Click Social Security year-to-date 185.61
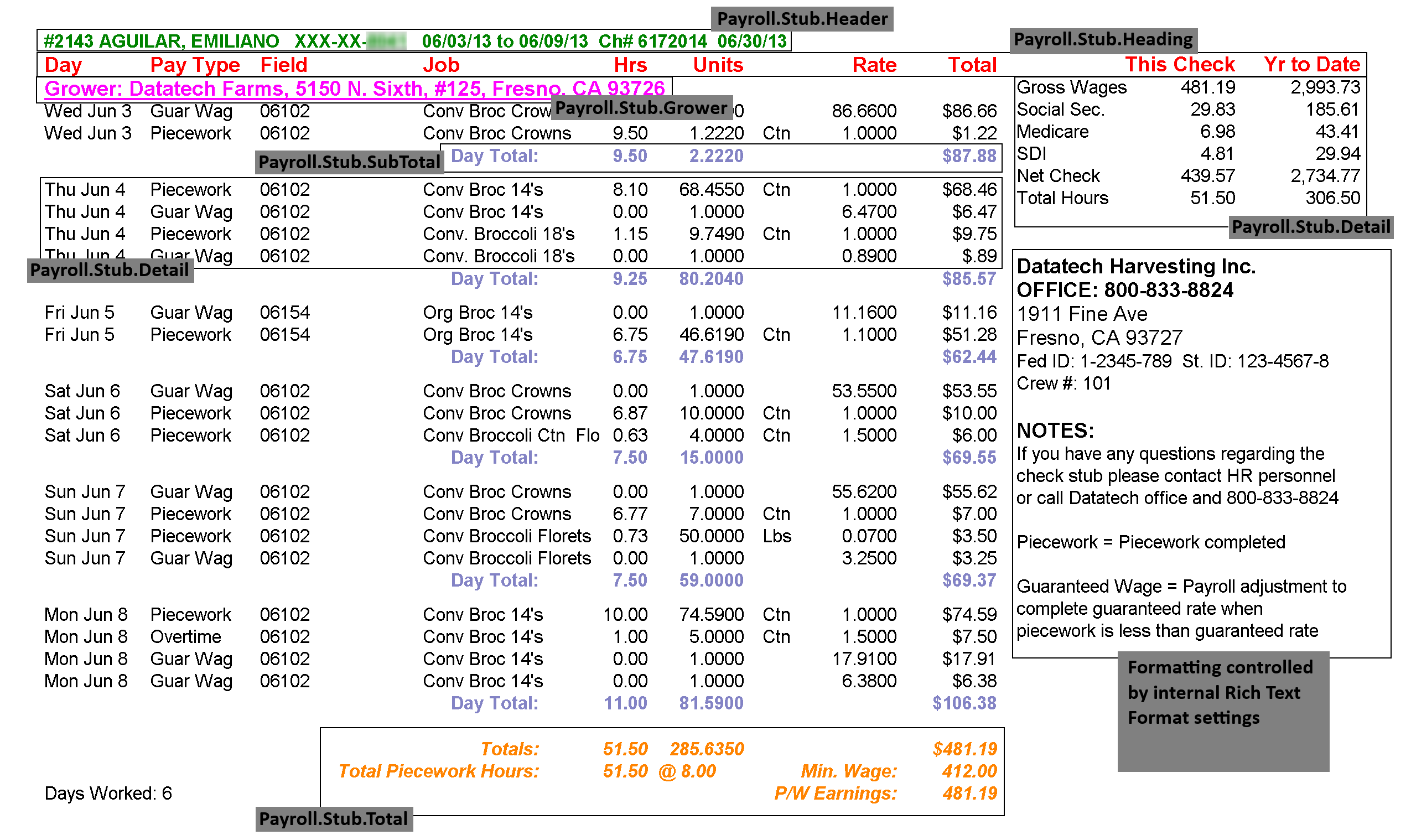 pos(1332,110)
